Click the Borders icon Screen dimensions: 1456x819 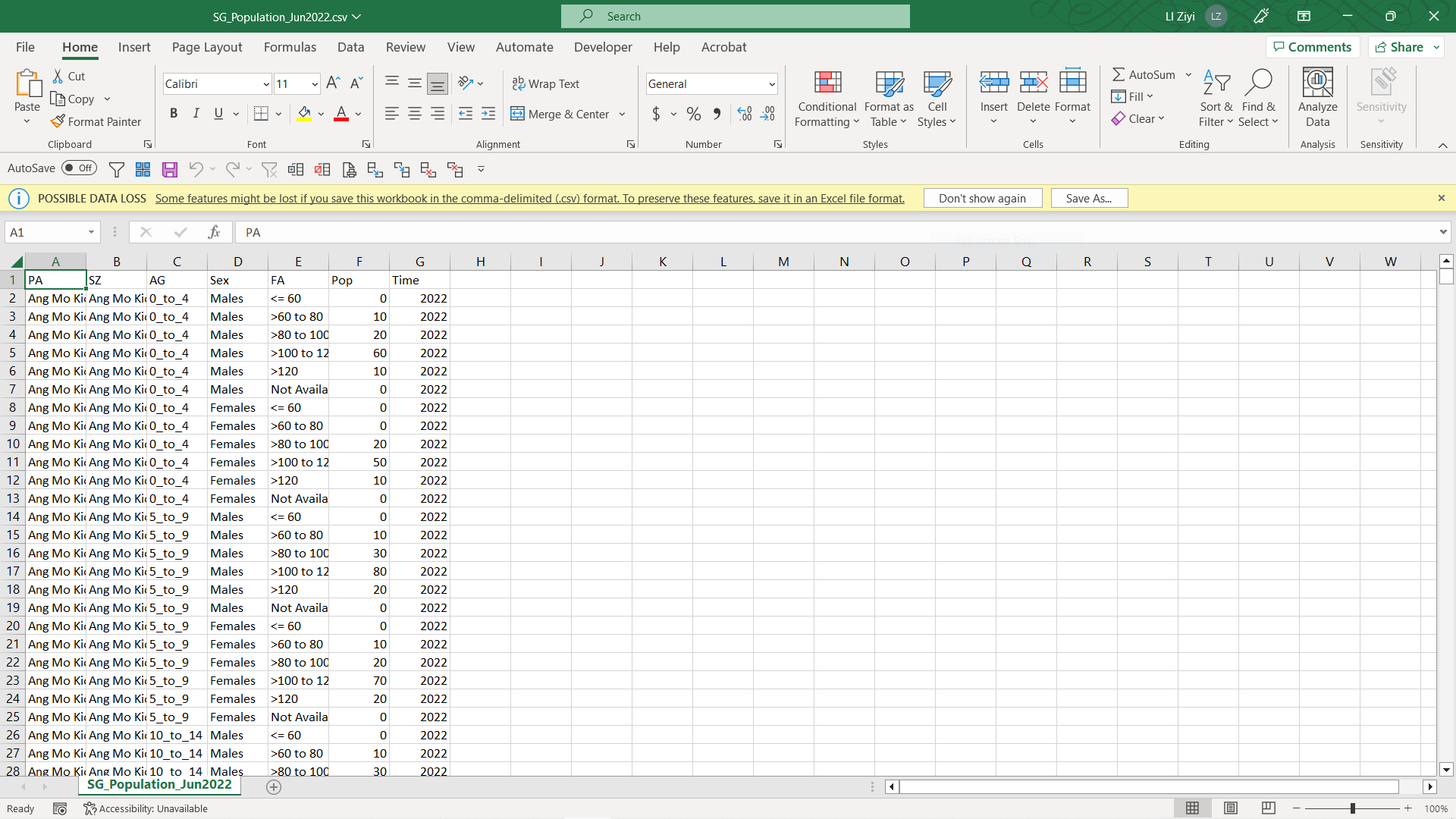(x=261, y=114)
